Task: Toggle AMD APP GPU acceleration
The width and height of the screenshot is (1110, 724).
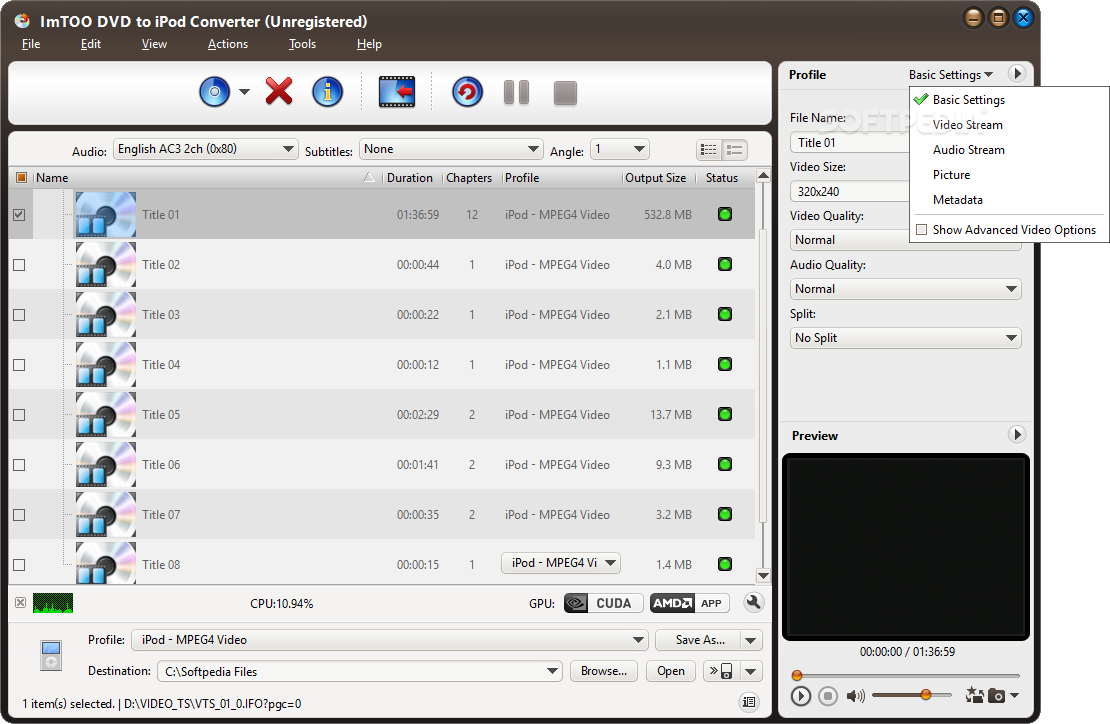Action: click(x=690, y=603)
